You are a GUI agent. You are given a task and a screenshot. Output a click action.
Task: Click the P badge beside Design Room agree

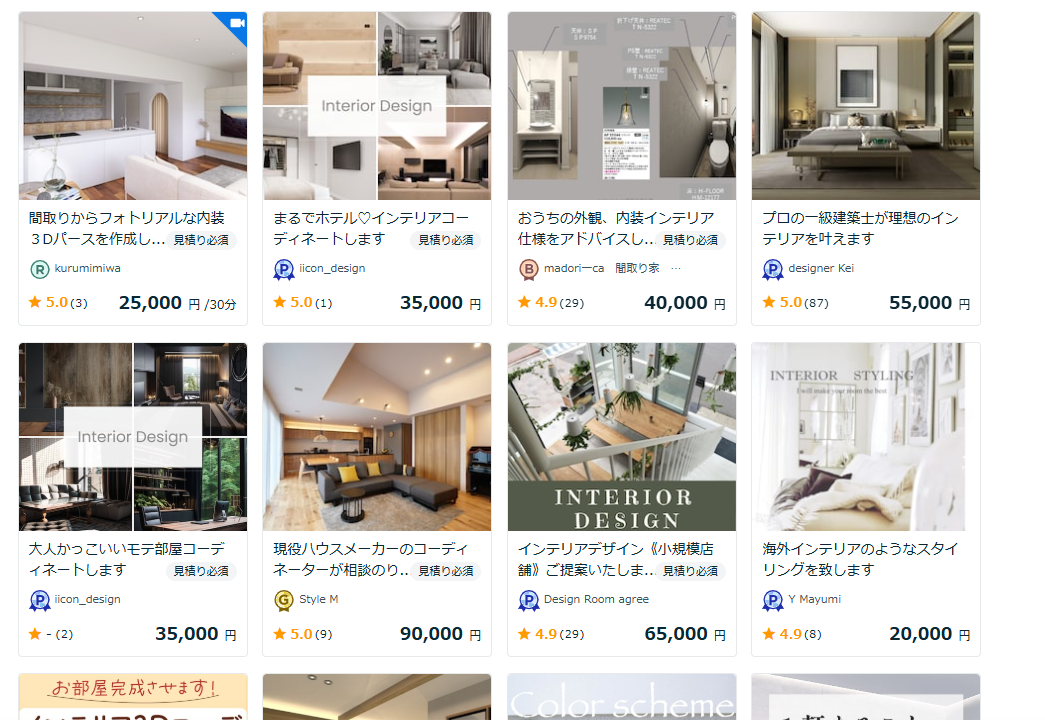coord(528,601)
